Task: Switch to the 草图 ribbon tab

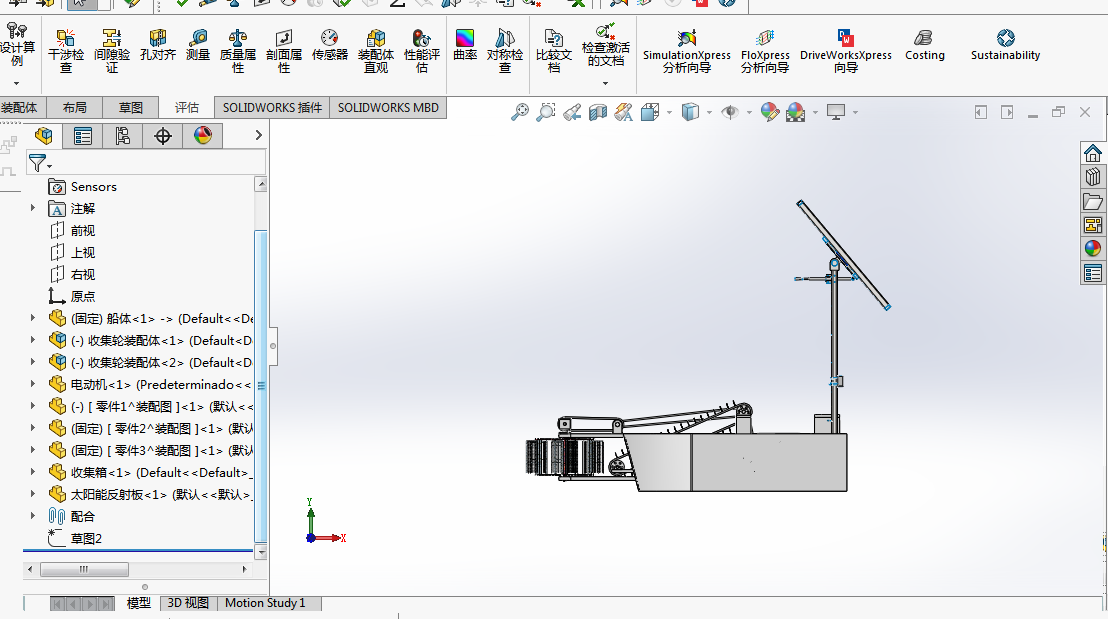Action: (131, 107)
